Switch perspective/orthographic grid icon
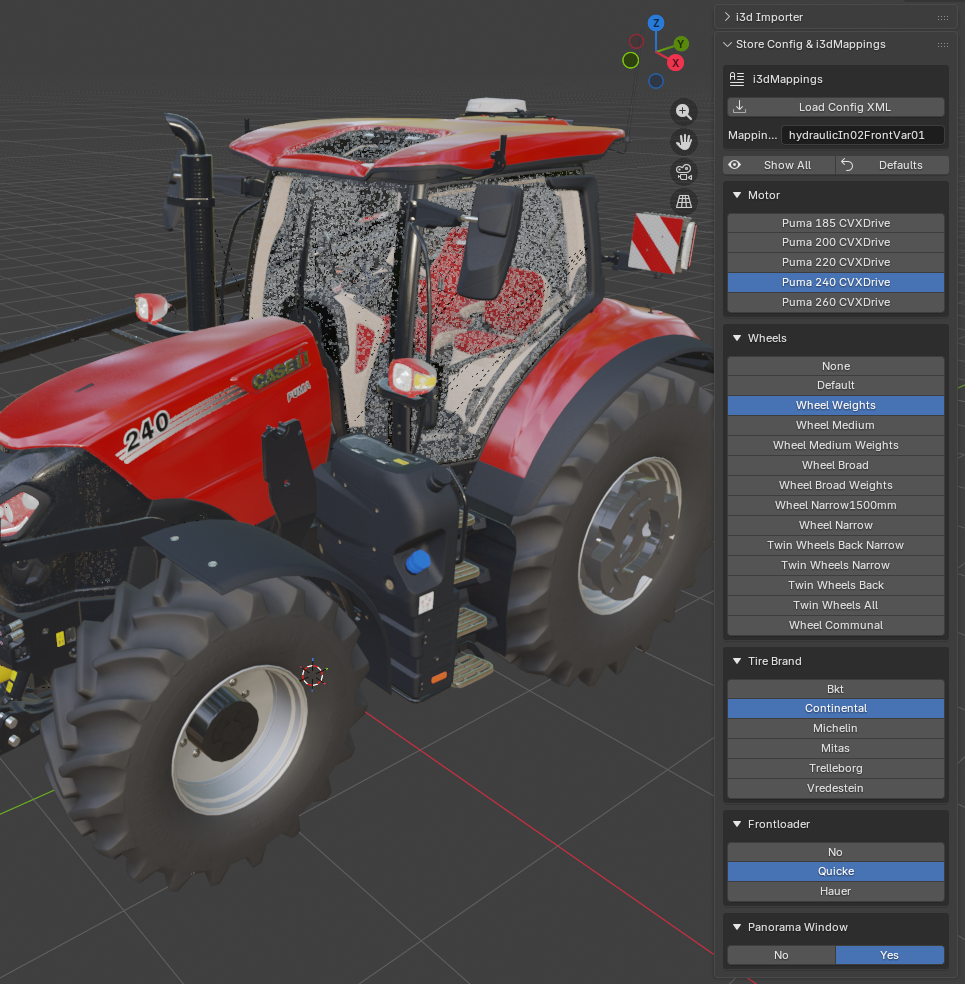Viewport: 965px width, 984px height. [683, 201]
